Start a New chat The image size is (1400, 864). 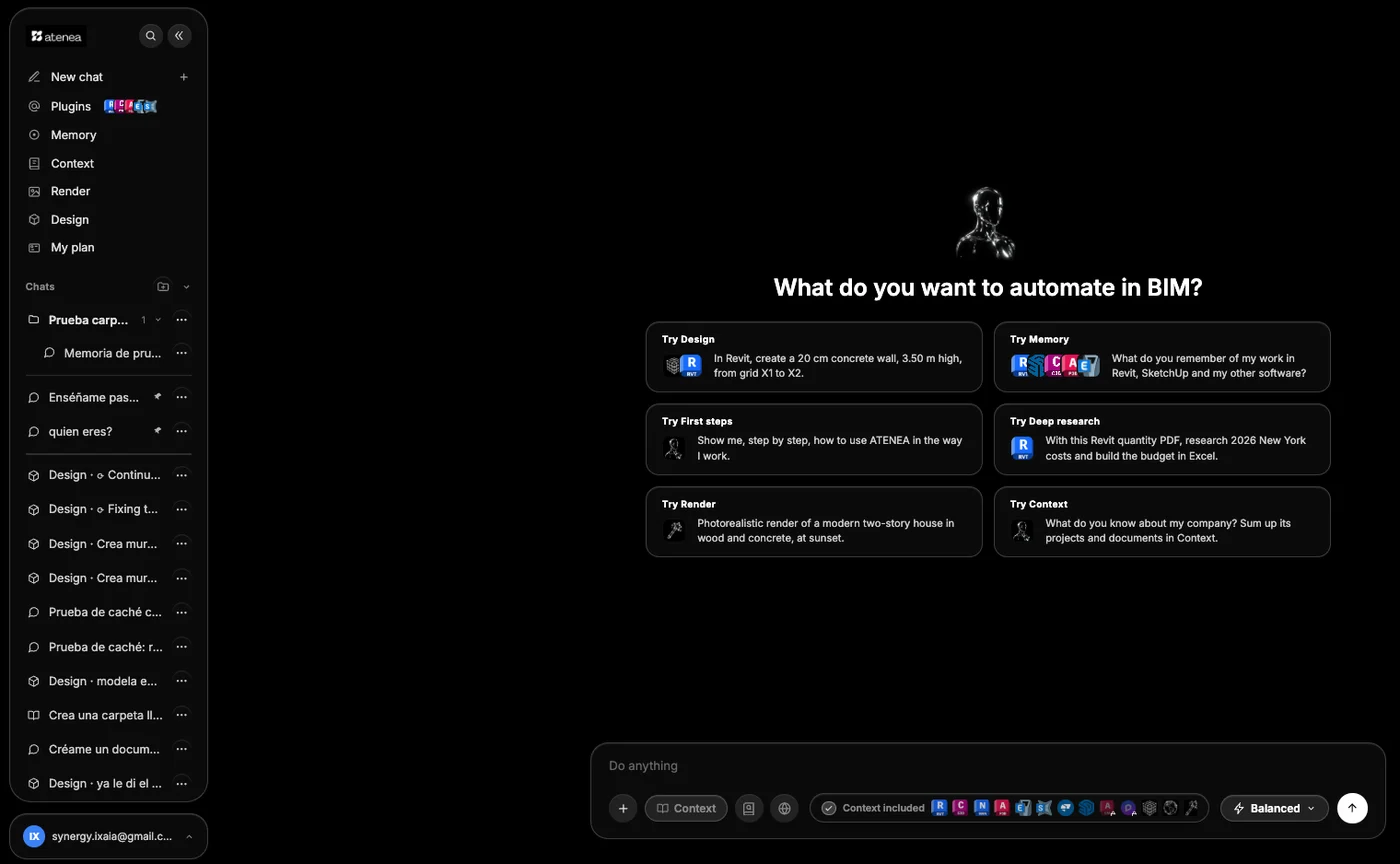click(108, 77)
